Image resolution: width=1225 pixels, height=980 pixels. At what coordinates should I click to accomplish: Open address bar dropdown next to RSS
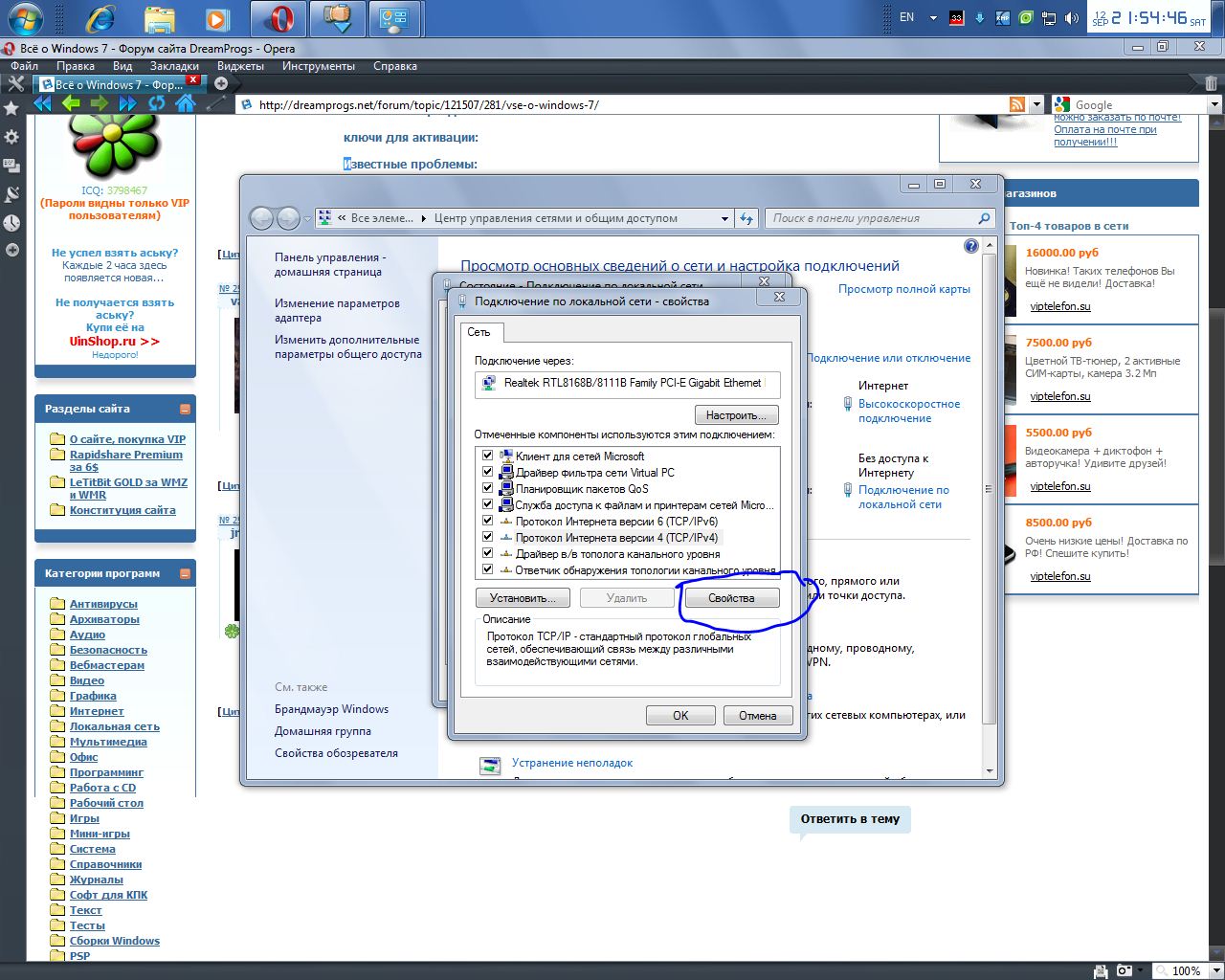[x=1036, y=104]
